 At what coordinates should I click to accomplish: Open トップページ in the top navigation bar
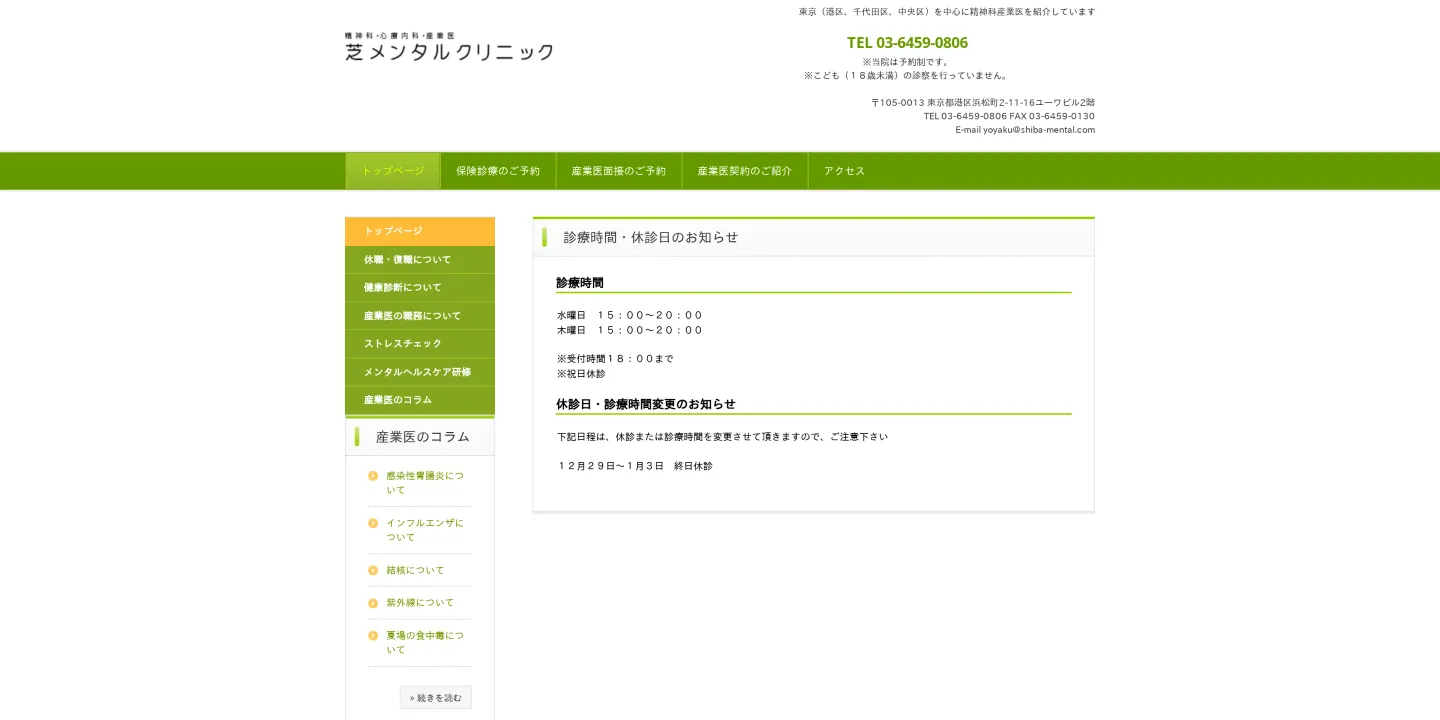(393, 171)
